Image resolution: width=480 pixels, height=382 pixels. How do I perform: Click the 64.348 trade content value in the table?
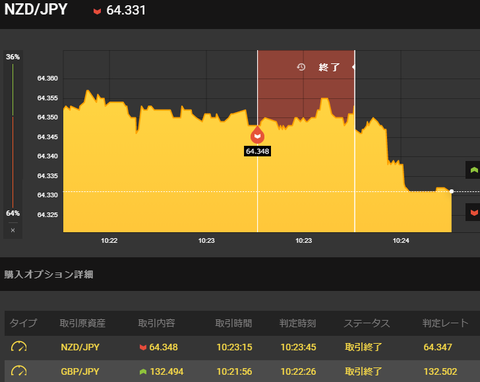point(163,347)
